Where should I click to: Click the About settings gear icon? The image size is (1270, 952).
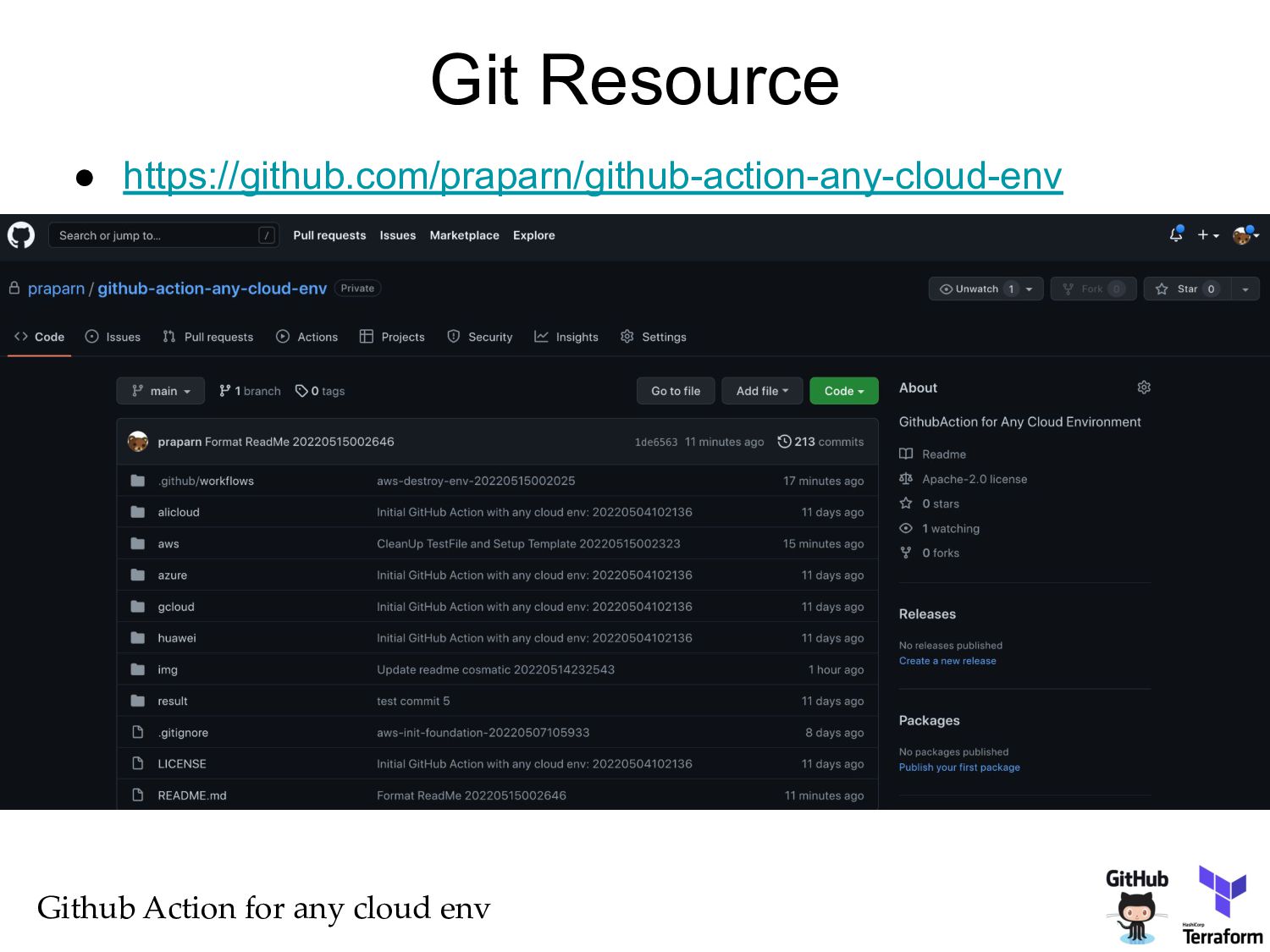(1144, 388)
